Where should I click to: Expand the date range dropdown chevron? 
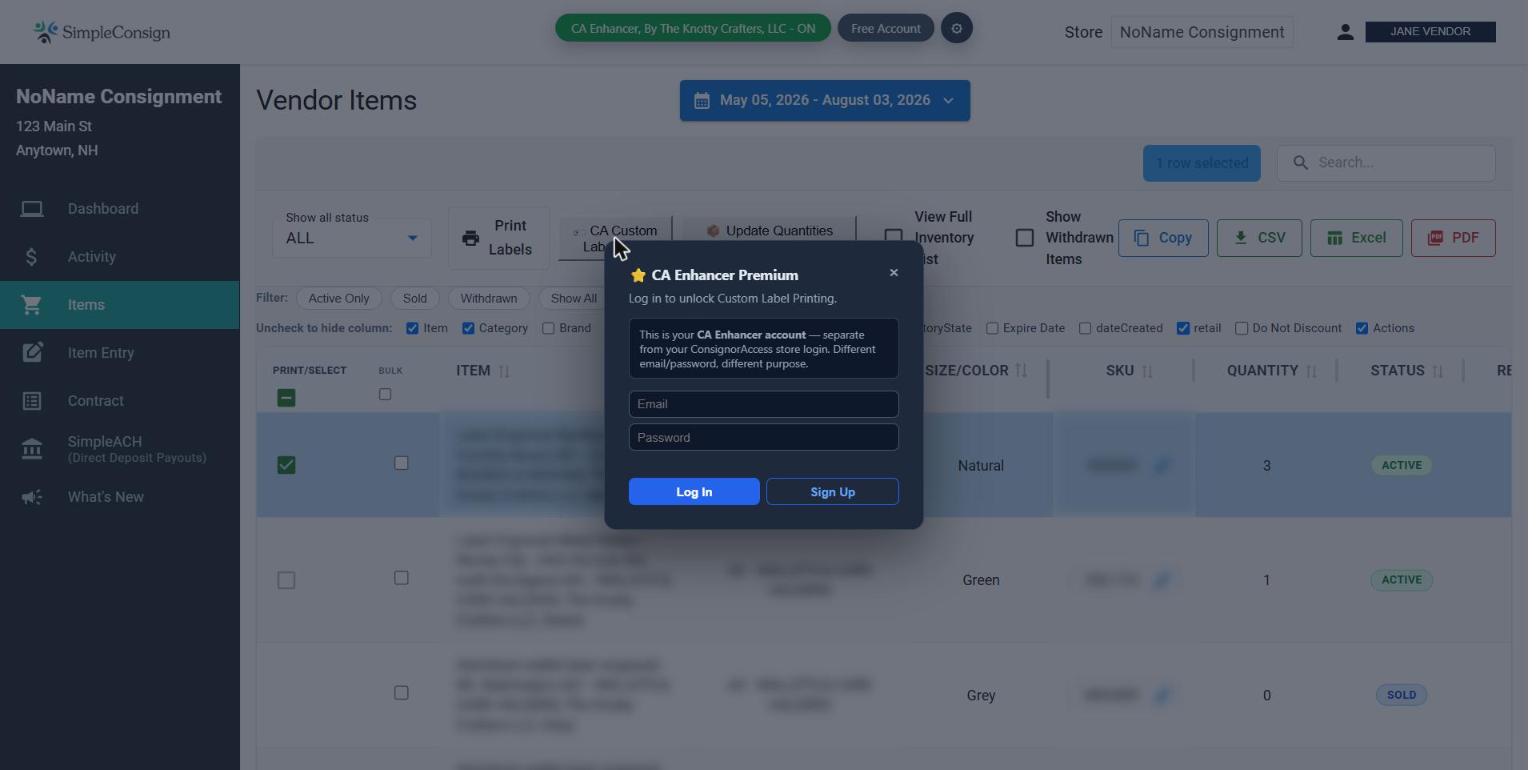[x=948, y=101]
